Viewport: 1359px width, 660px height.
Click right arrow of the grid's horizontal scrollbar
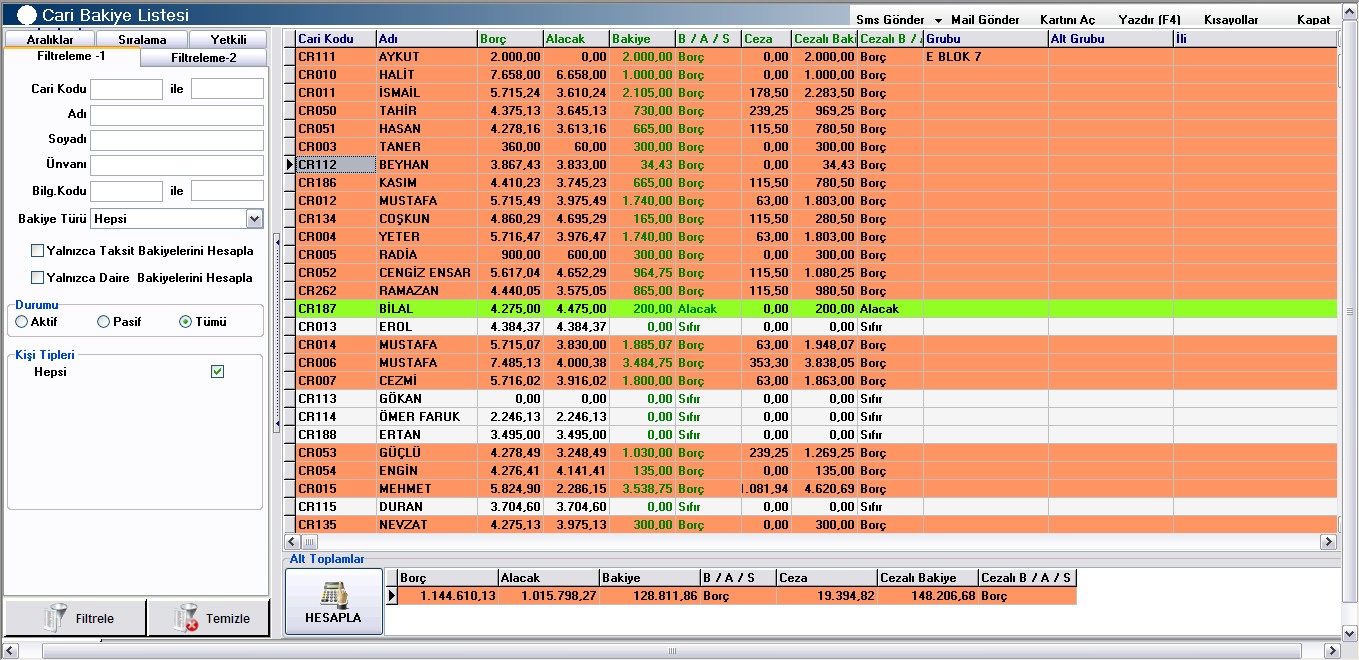(x=1328, y=542)
